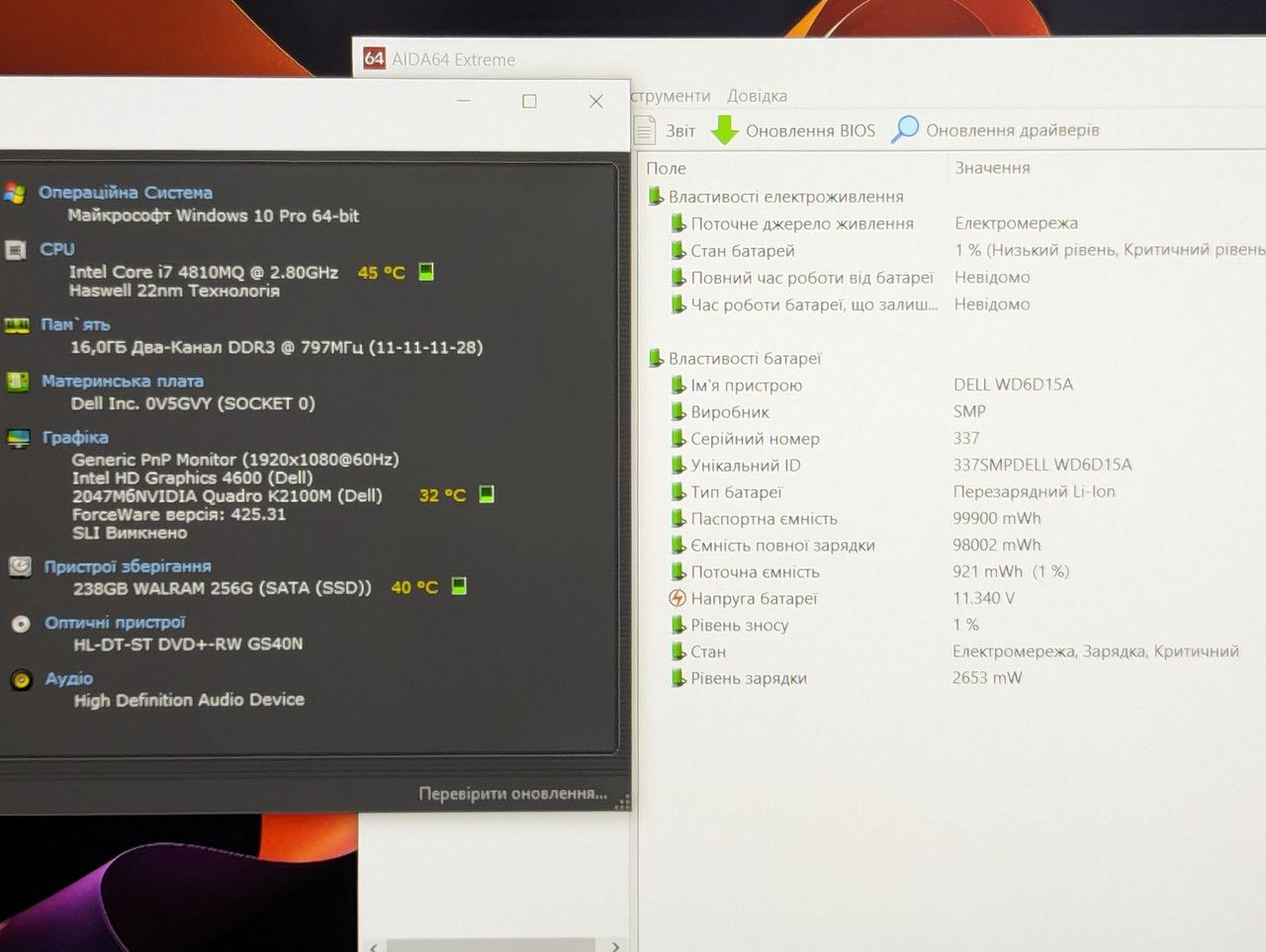Open the Материнська плата section link
This screenshot has height=952, width=1266.
coord(123,381)
